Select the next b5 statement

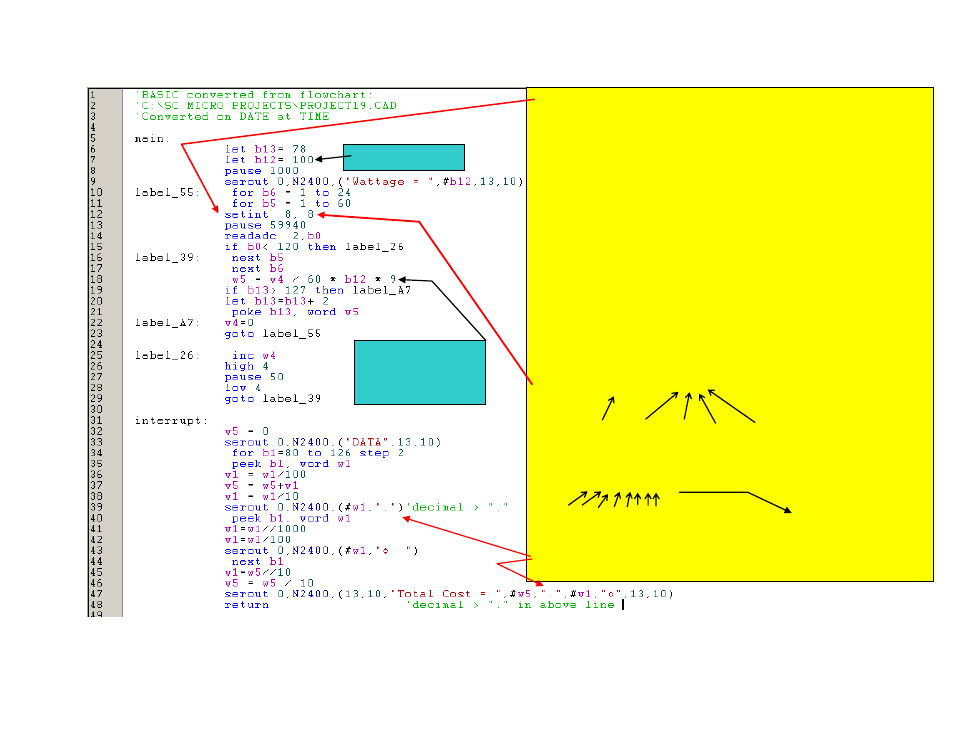click(258, 257)
